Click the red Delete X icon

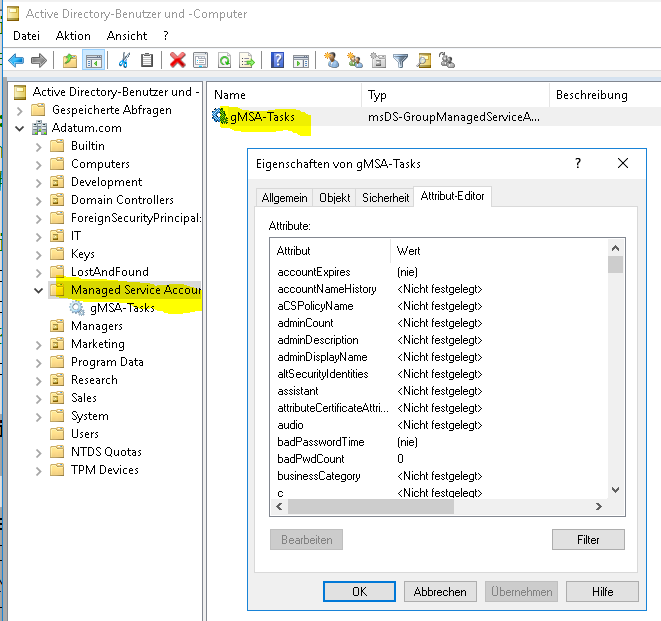177,60
